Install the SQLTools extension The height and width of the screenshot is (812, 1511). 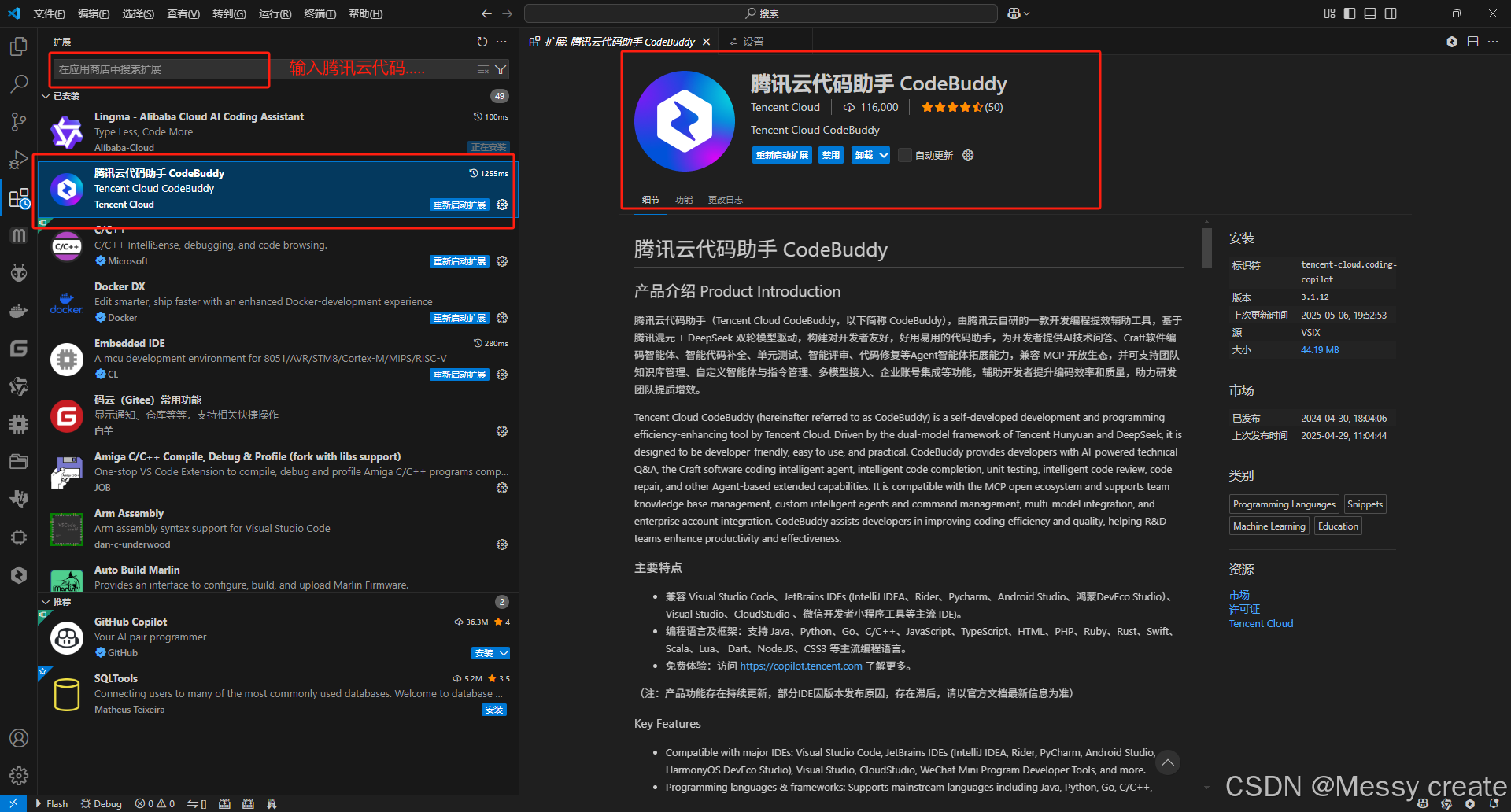pyautogui.click(x=494, y=710)
